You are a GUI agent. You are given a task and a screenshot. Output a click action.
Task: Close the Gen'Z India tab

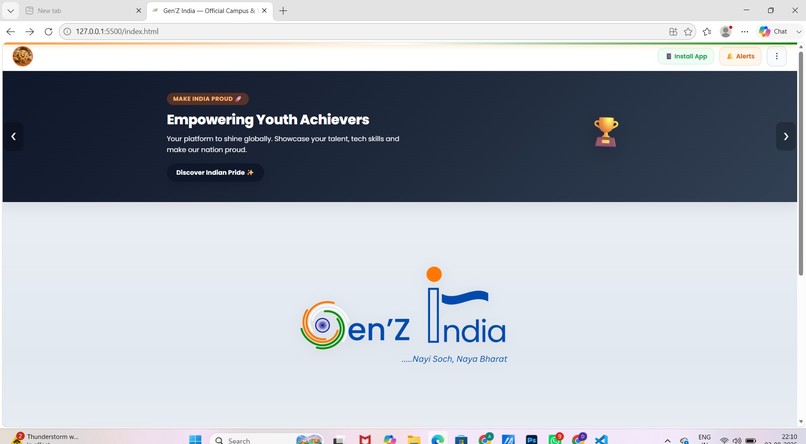click(264, 10)
